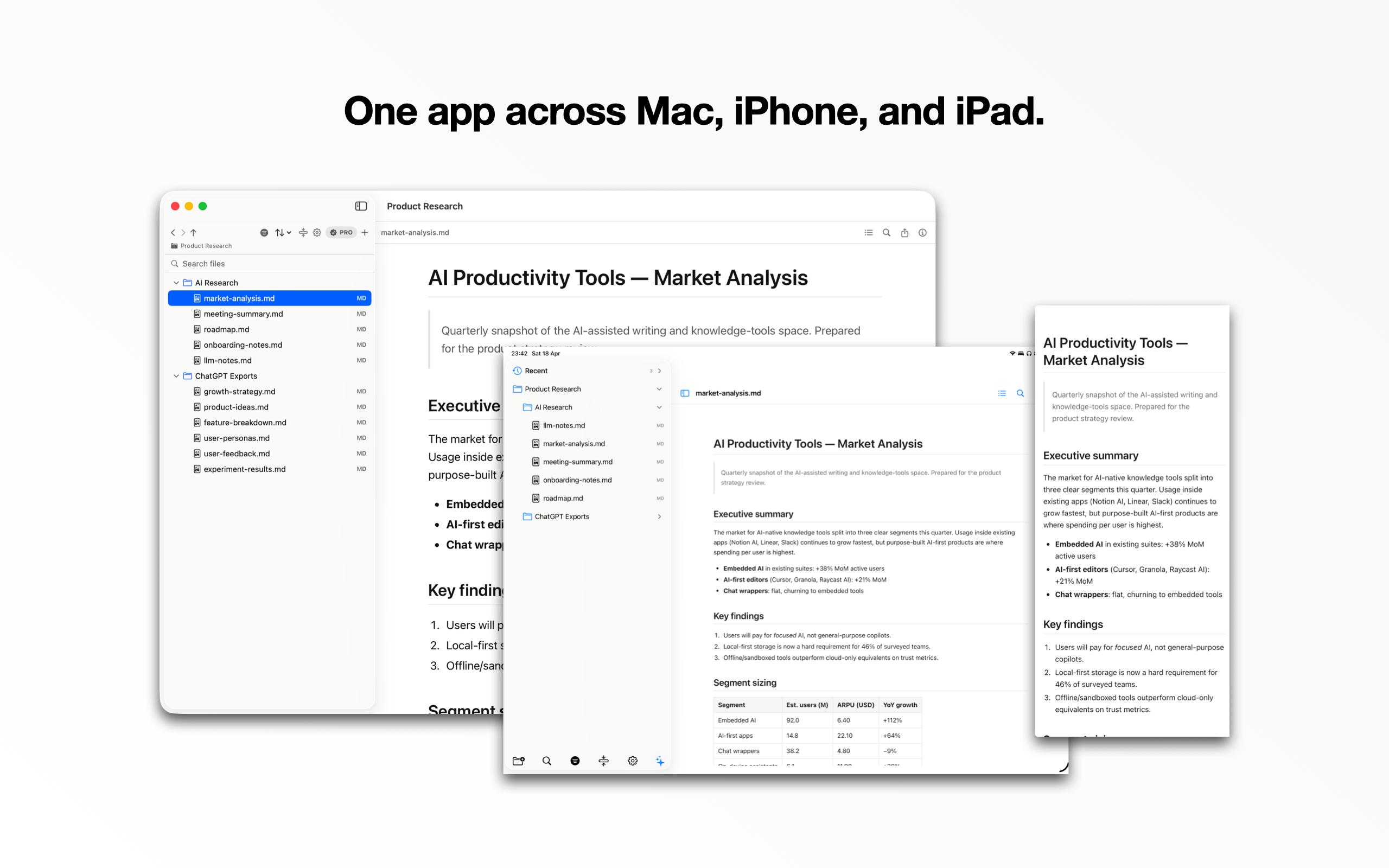
Task: Click the Product Research window title
Action: click(425, 206)
